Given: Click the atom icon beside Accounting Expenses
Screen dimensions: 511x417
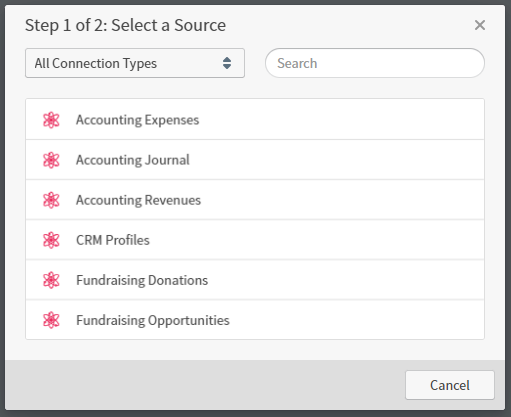Looking at the screenshot, I should click(x=51, y=120).
